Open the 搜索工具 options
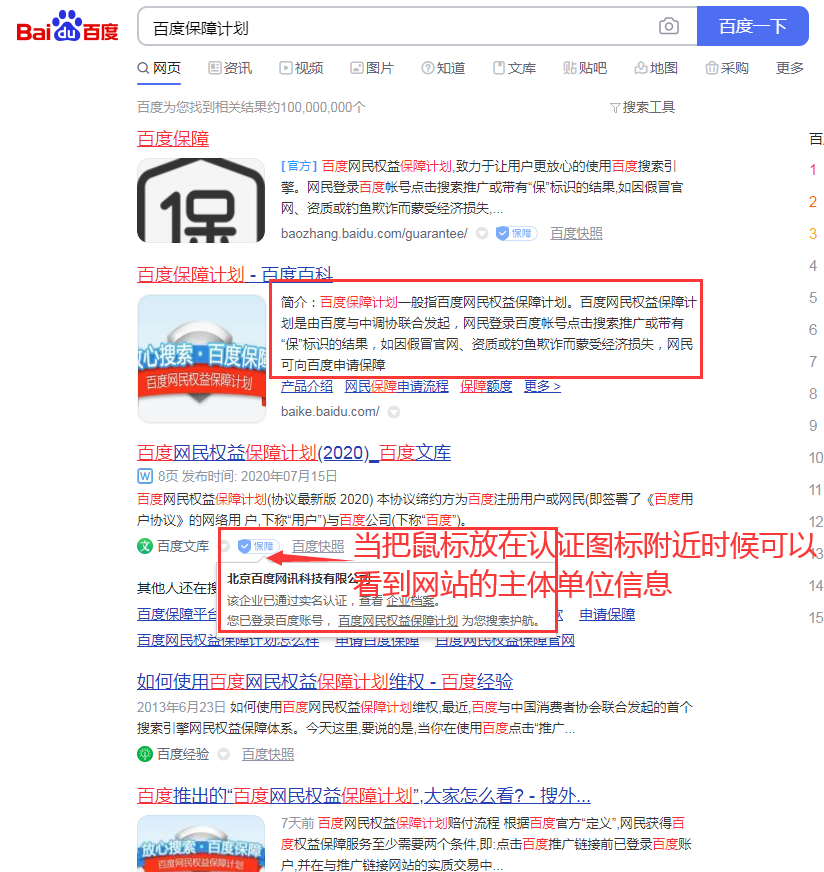 tap(651, 106)
